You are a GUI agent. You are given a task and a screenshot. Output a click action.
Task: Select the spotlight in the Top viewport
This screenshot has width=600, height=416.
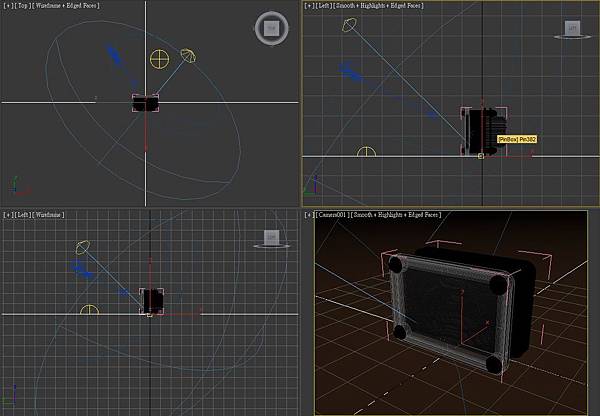(x=188, y=56)
